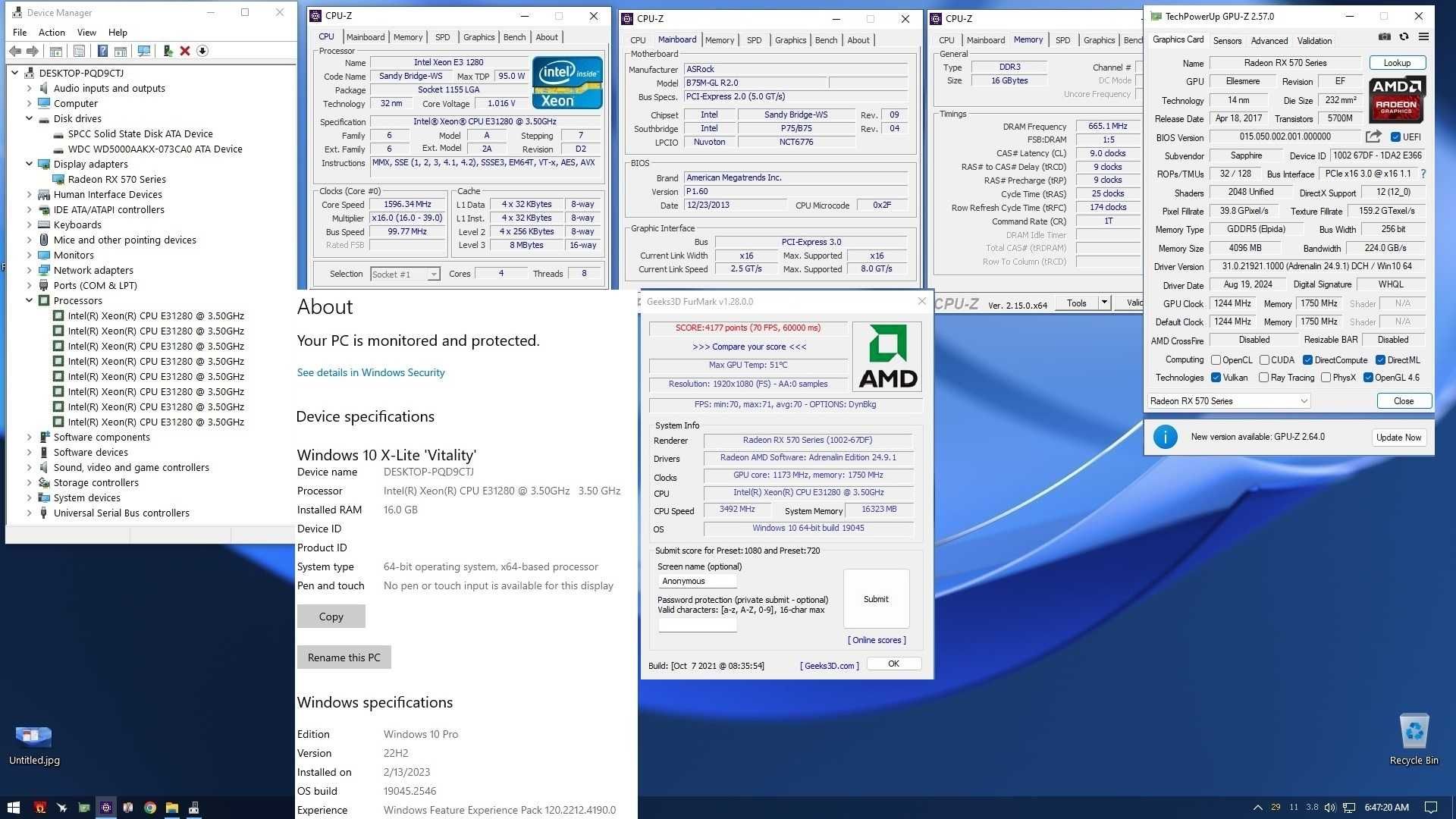Click the red X uninstall device icon

point(185,51)
